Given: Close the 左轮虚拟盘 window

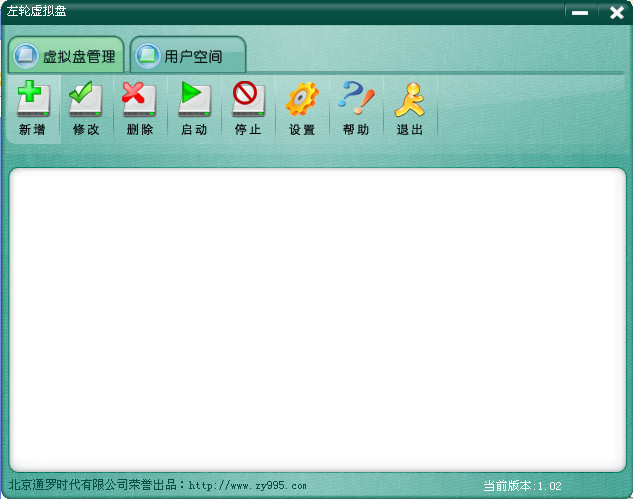Looking at the screenshot, I should click(x=616, y=13).
